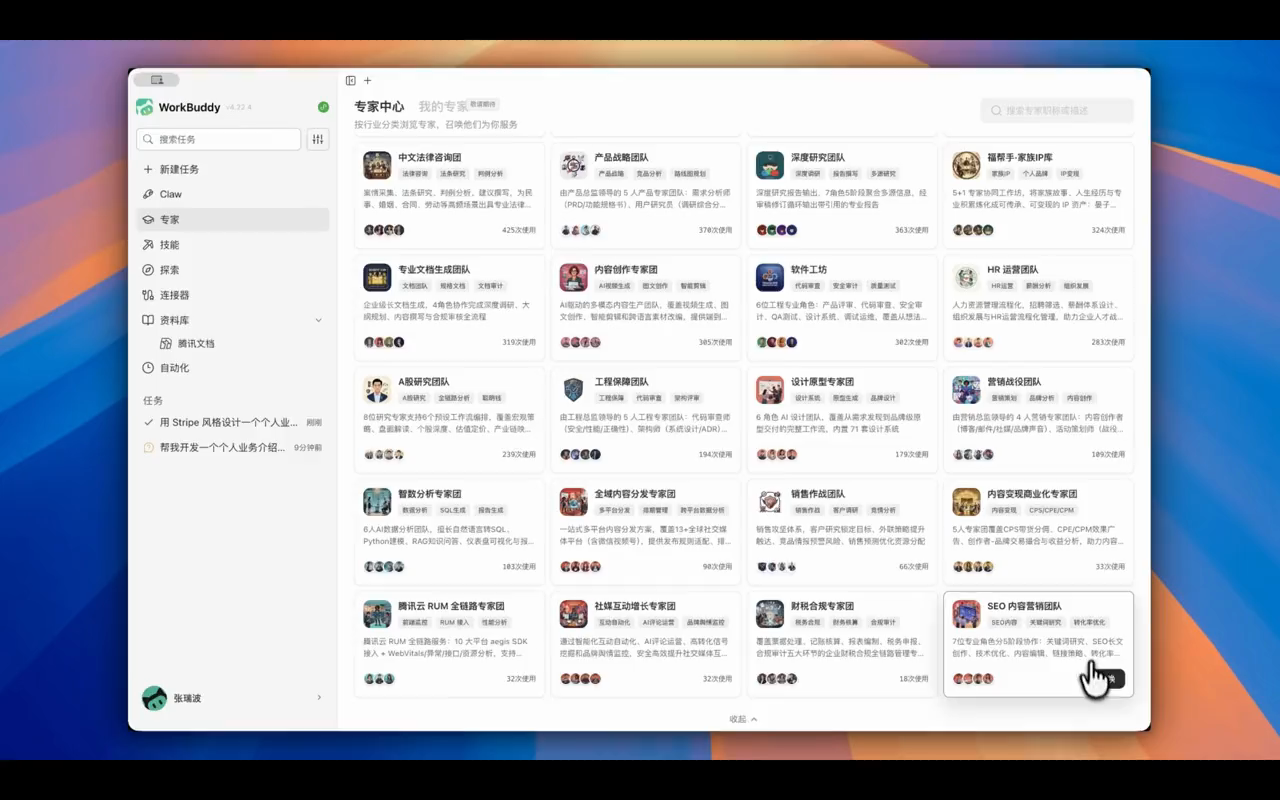Add a new tab with plus icon
1280x800 pixels.
click(x=367, y=81)
